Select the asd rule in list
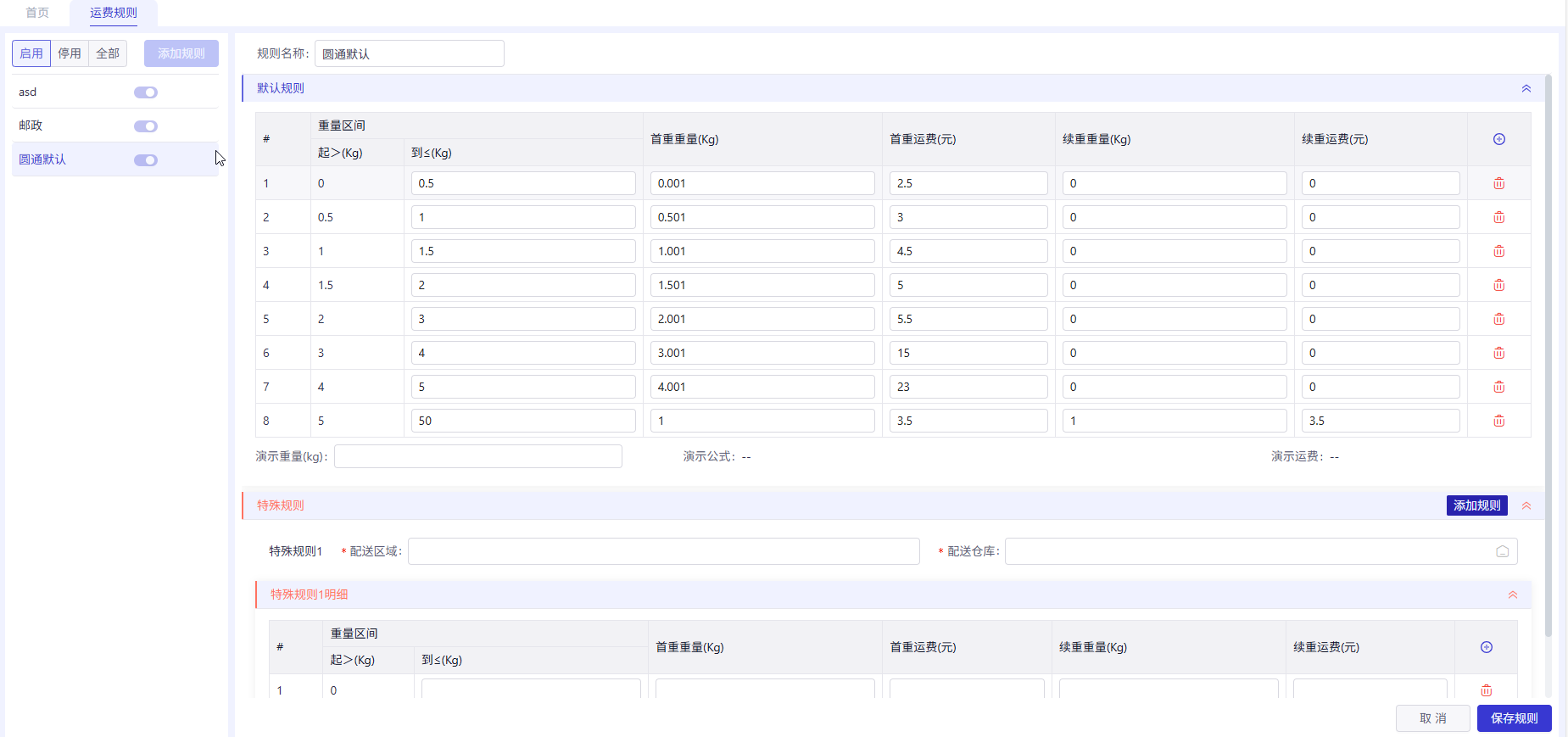 pos(115,92)
